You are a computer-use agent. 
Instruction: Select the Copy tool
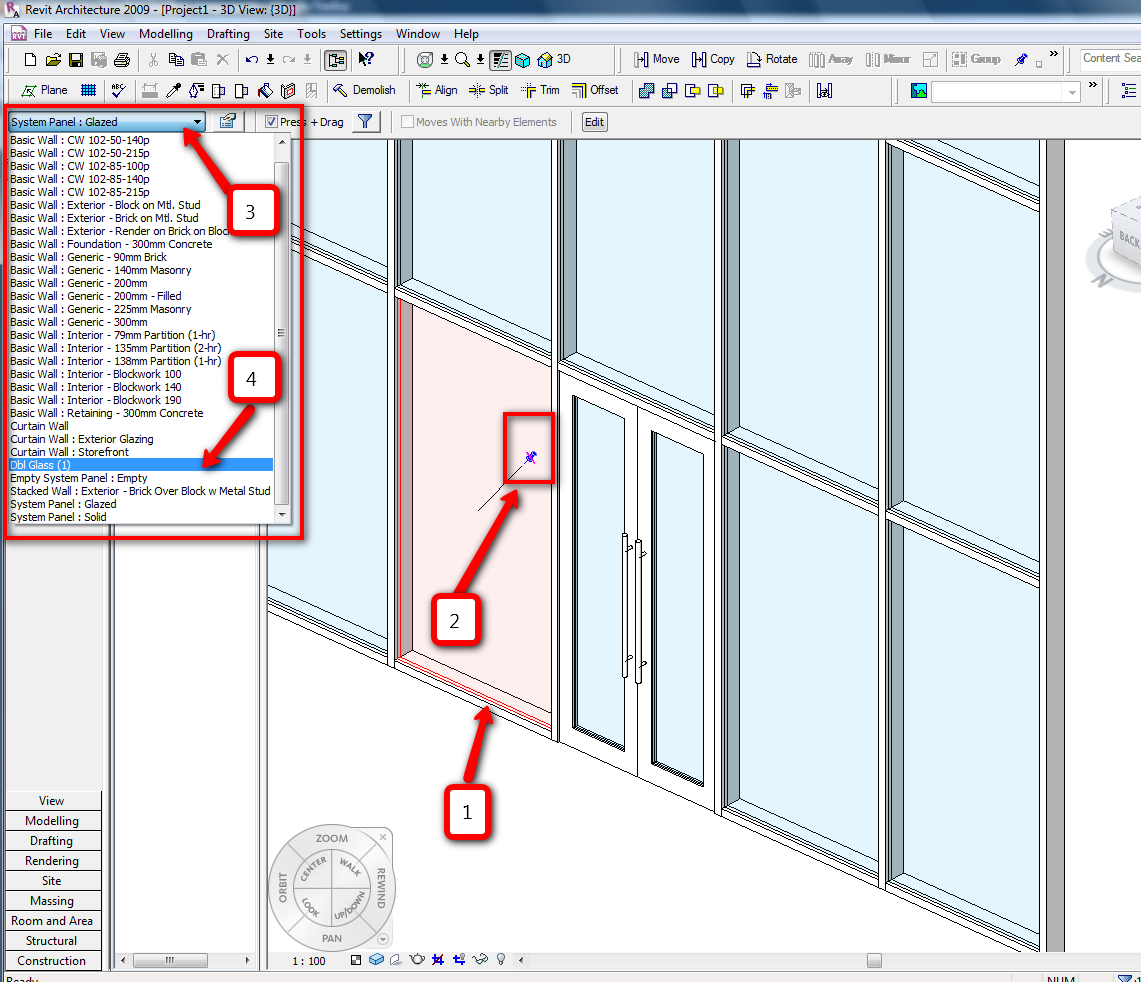713,60
